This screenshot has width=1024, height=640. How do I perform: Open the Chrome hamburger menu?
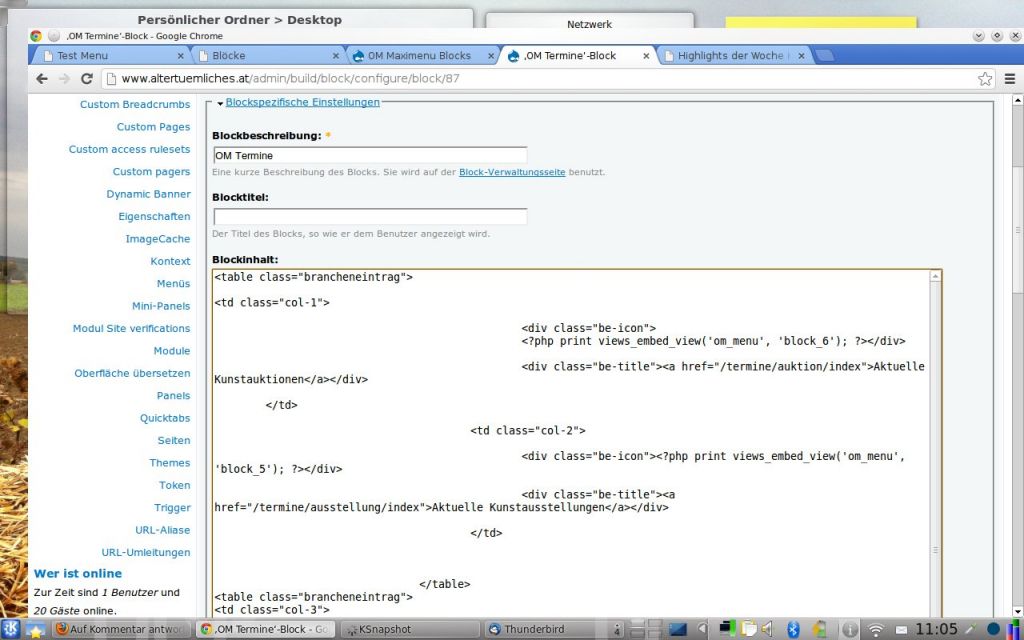point(1009,78)
